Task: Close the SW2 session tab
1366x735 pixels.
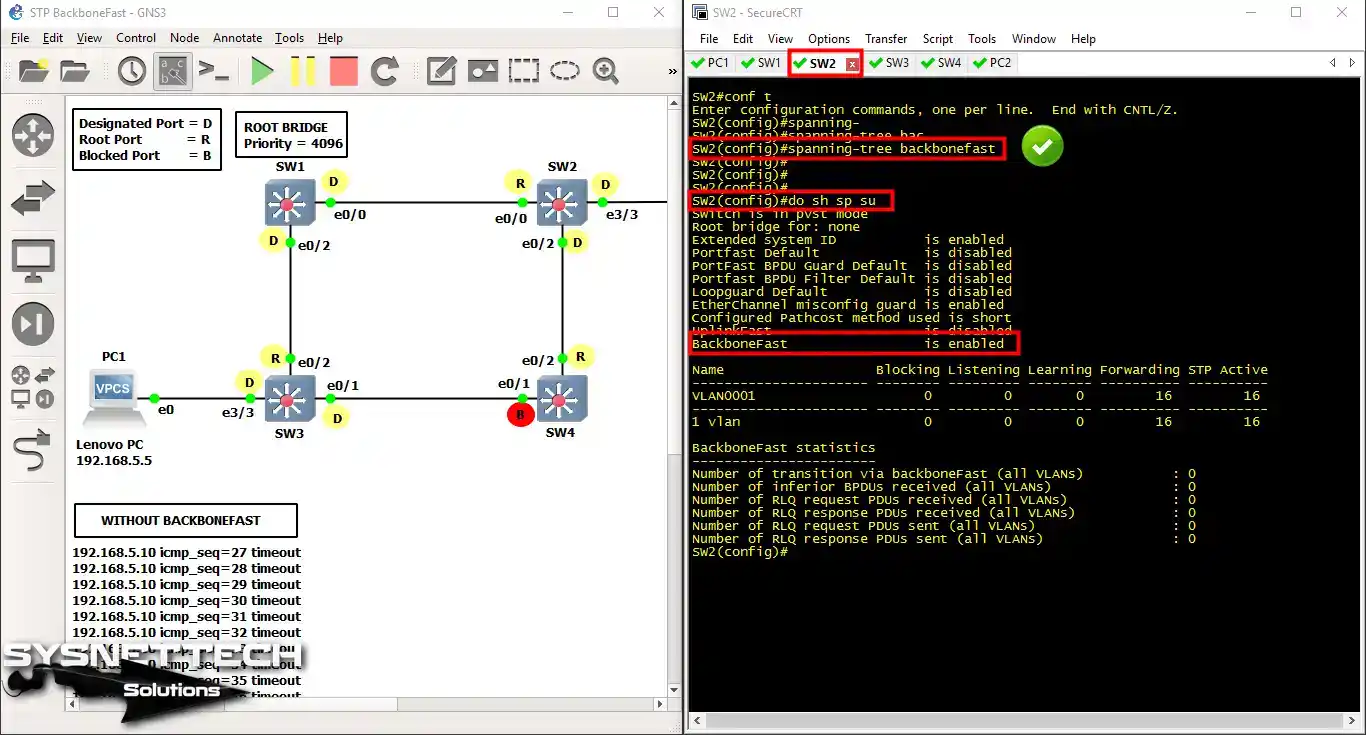Action: tap(852, 64)
